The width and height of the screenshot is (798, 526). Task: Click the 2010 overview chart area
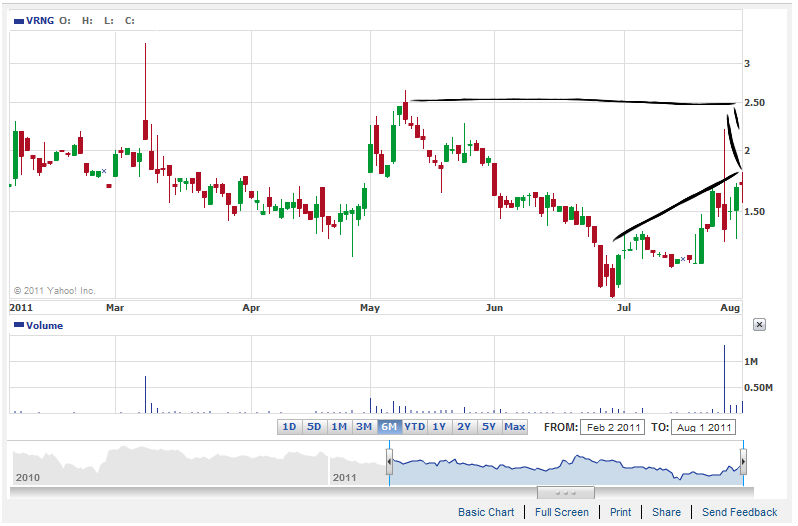pos(170,464)
